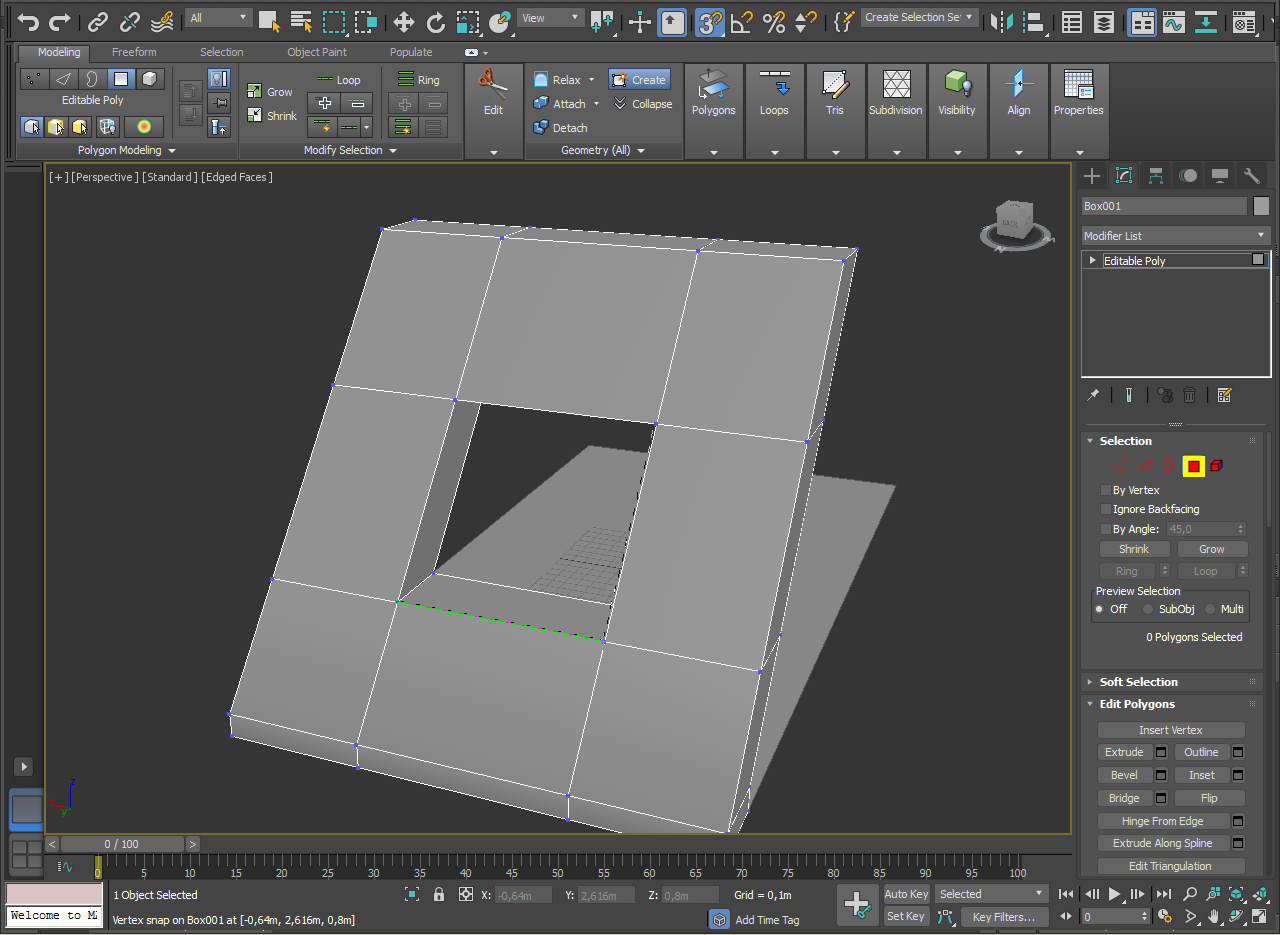Click the Configure Modifier Sets icon

pos(1225,395)
